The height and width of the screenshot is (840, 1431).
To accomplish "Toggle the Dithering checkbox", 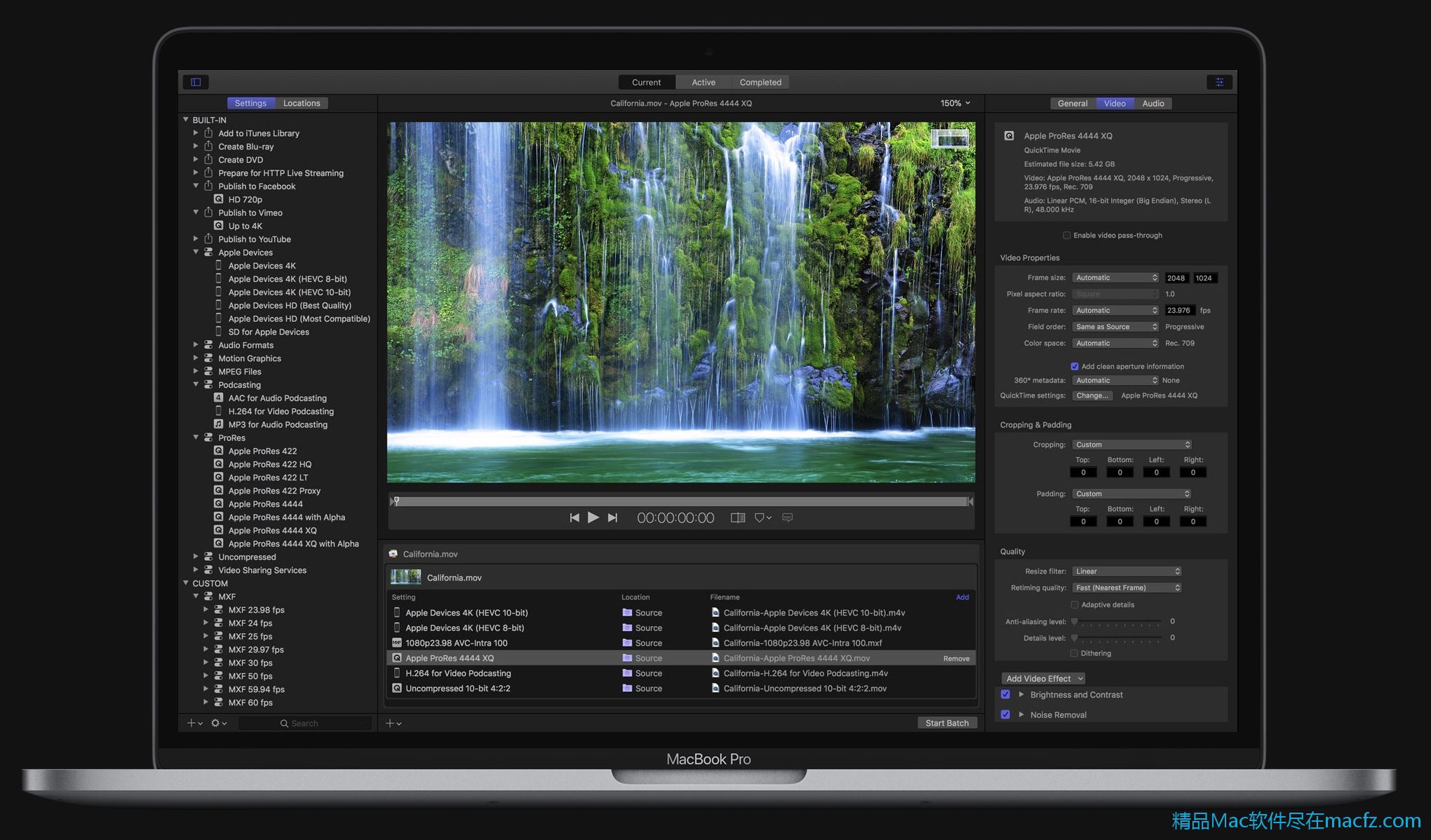I will 1075,653.
